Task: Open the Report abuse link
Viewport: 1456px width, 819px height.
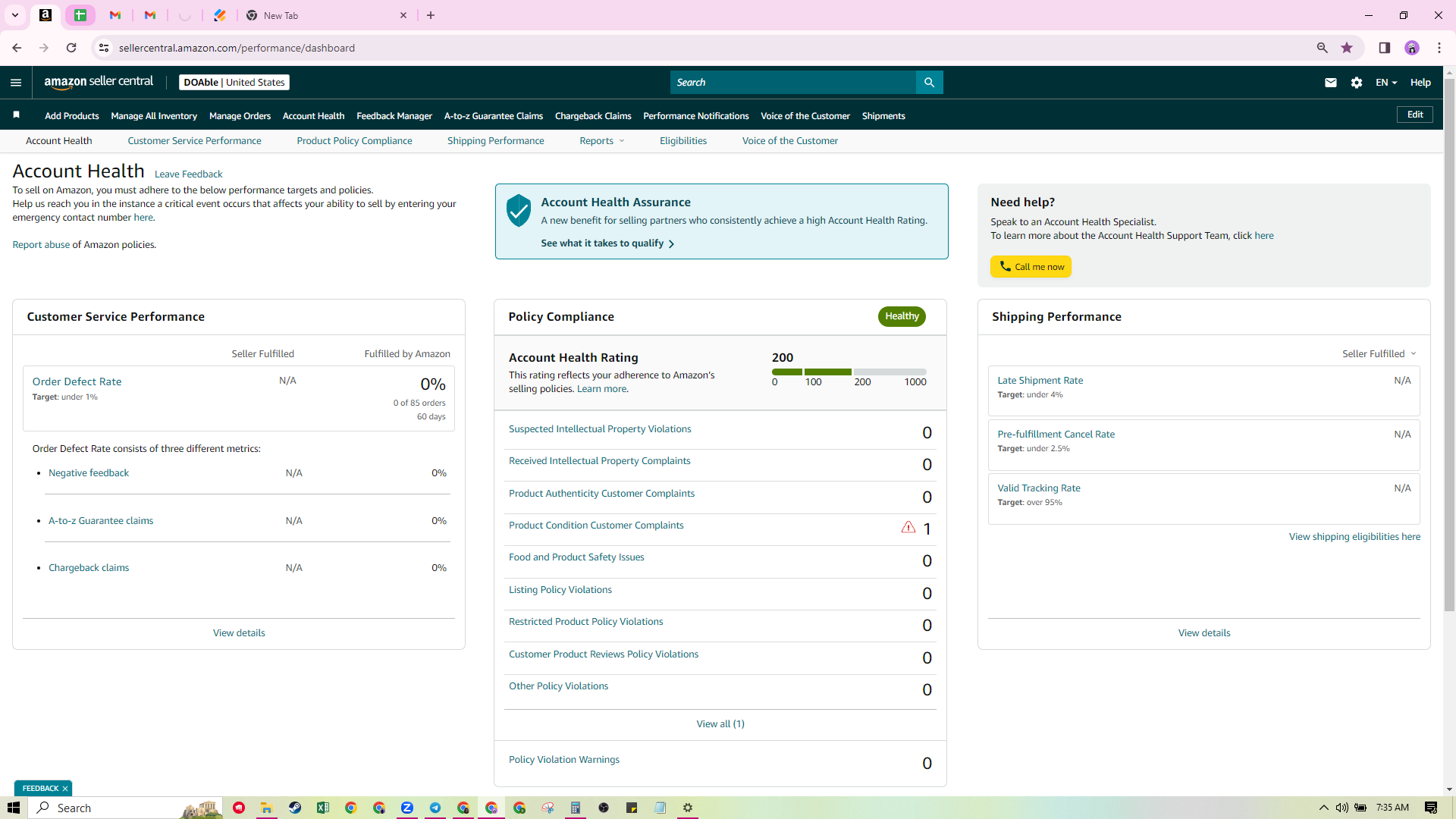Action: [41, 245]
